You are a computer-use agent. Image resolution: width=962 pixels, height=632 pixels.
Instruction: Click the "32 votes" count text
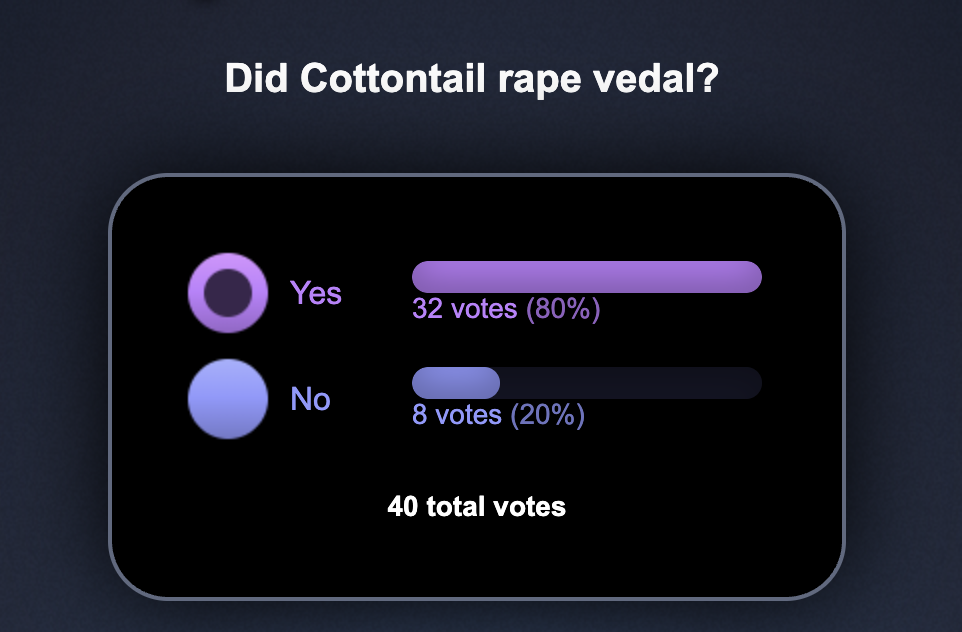coord(465,309)
